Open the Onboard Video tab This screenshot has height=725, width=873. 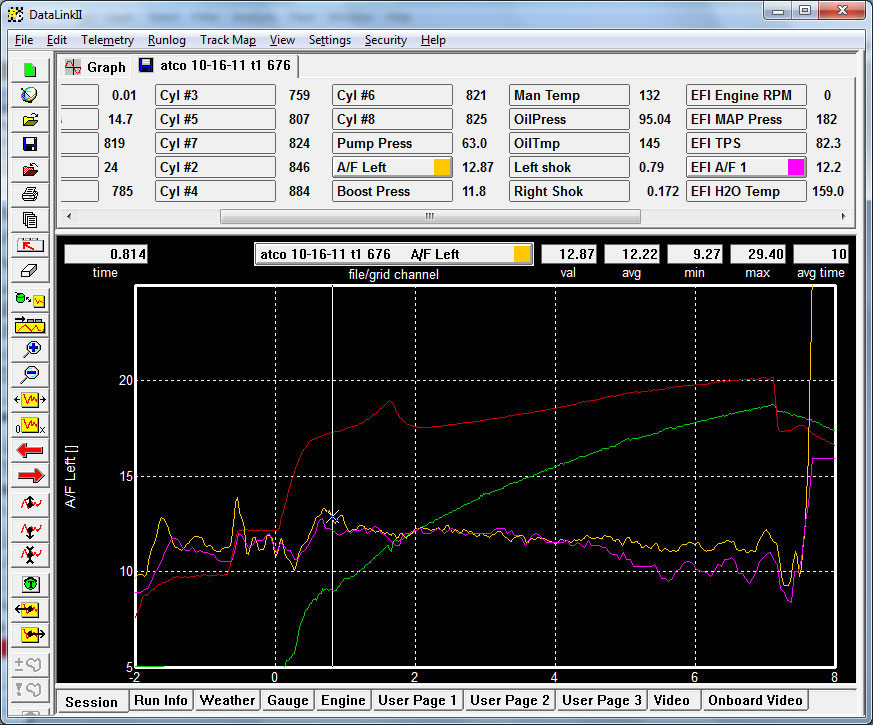tap(755, 700)
